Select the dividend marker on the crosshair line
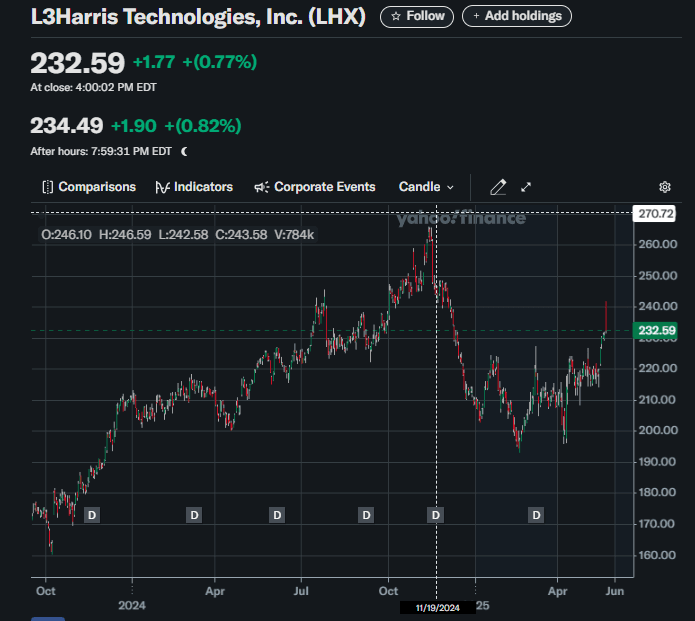695x621 pixels. [436, 515]
